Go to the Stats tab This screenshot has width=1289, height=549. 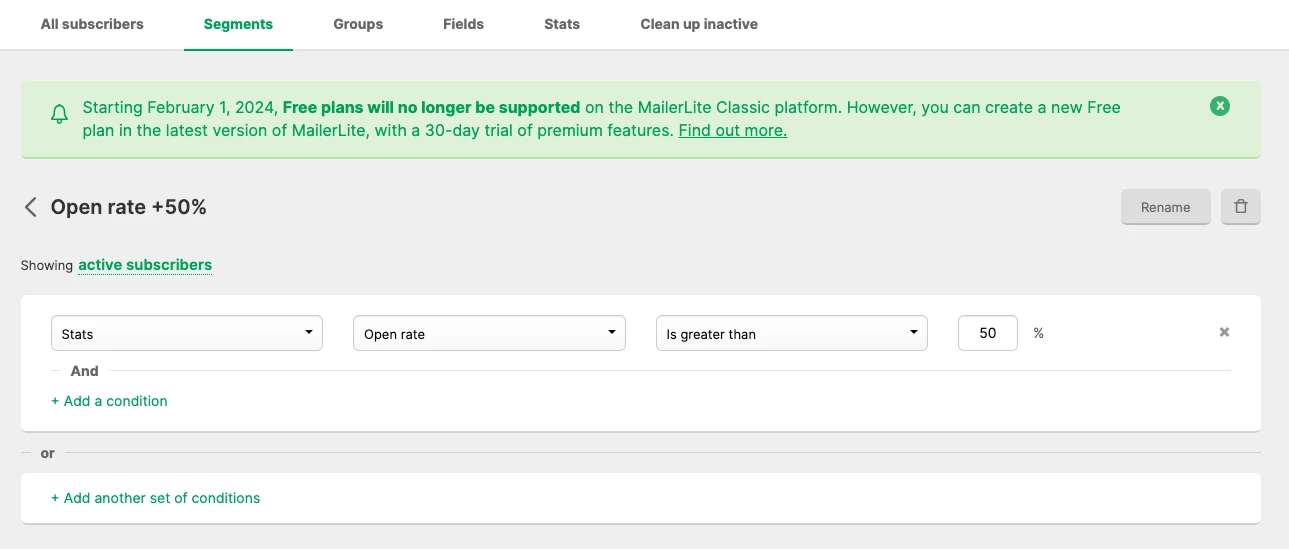pyautogui.click(x=562, y=24)
